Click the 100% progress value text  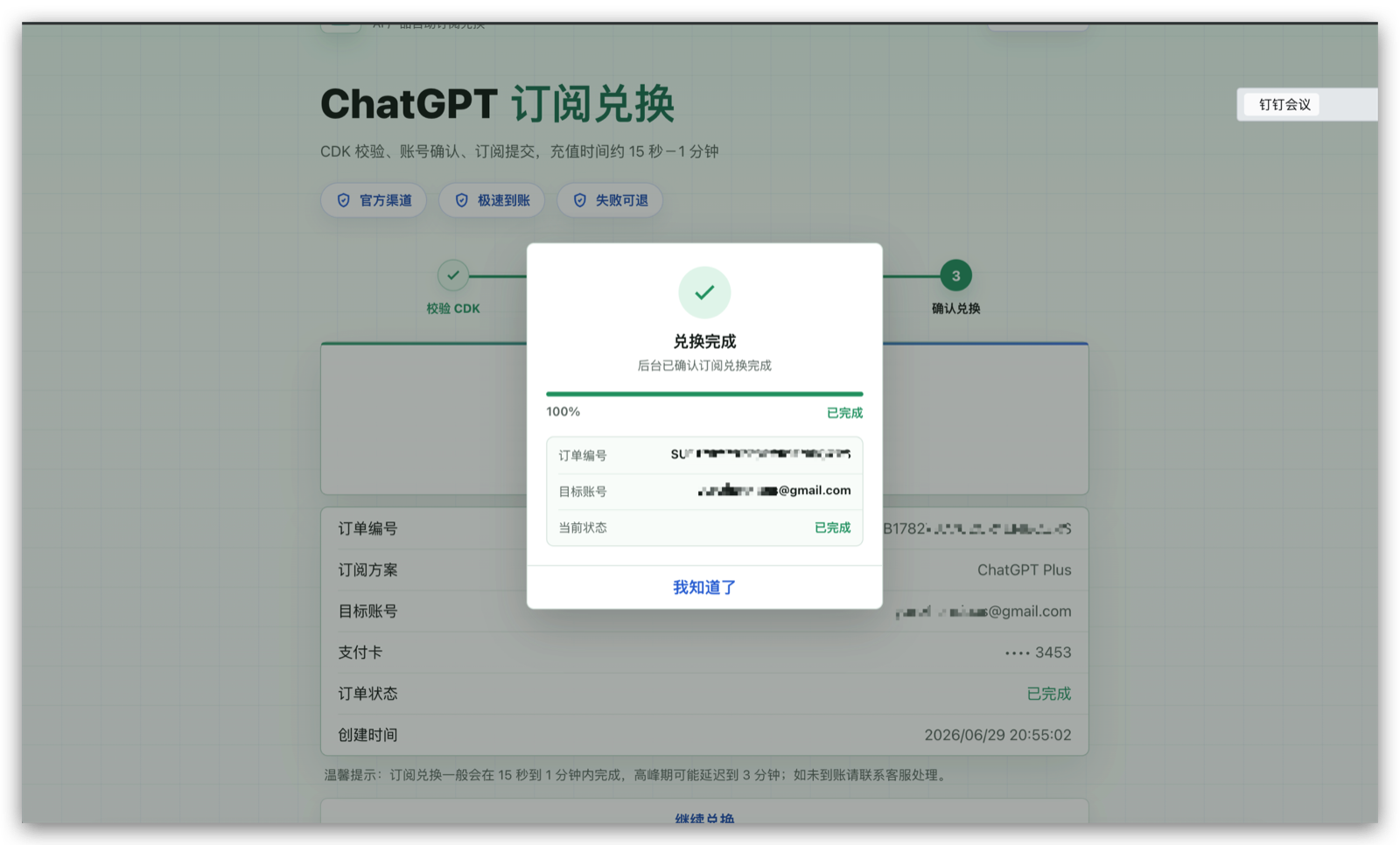point(563,411)
